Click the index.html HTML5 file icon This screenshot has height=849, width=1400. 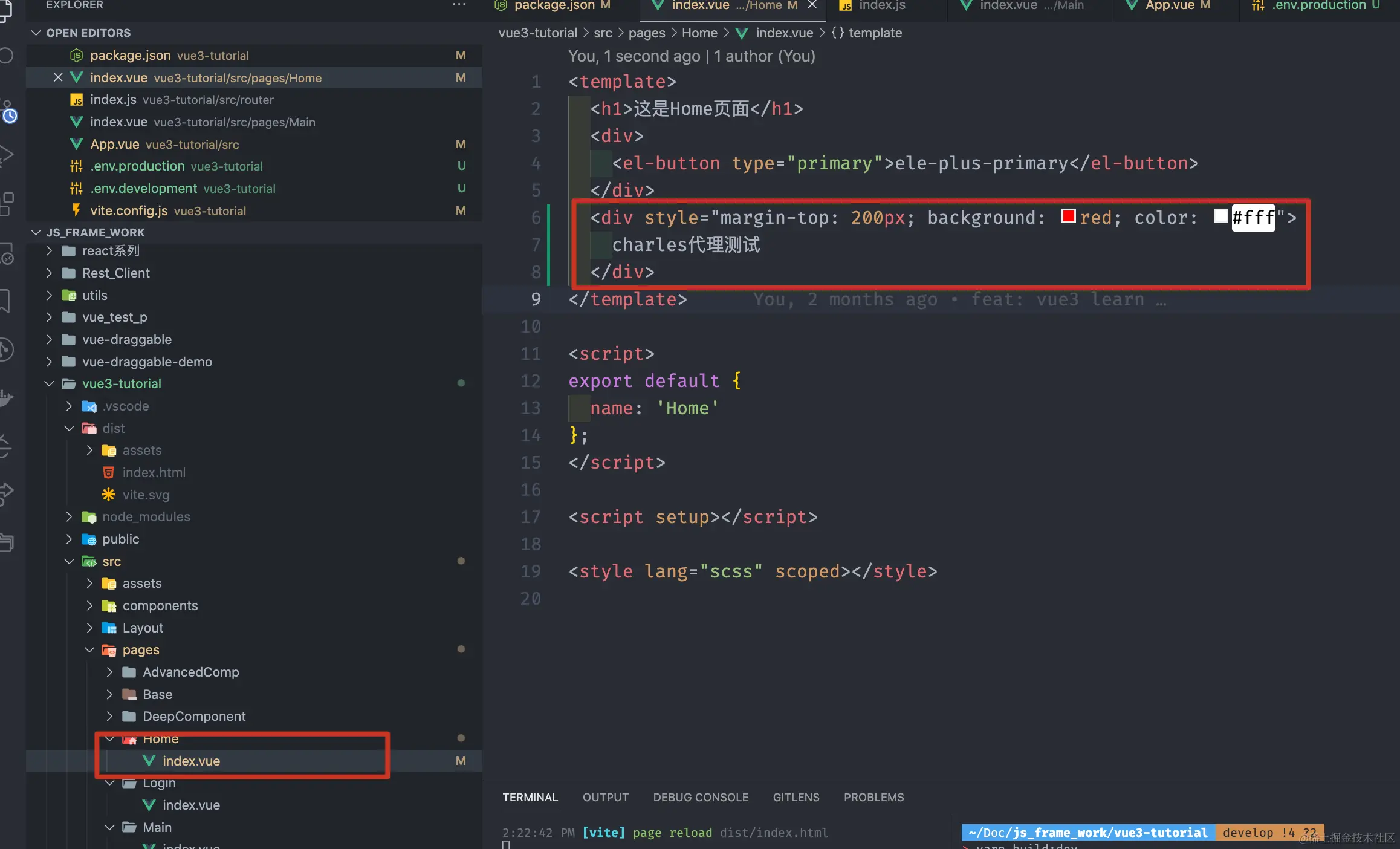point(108,472)
